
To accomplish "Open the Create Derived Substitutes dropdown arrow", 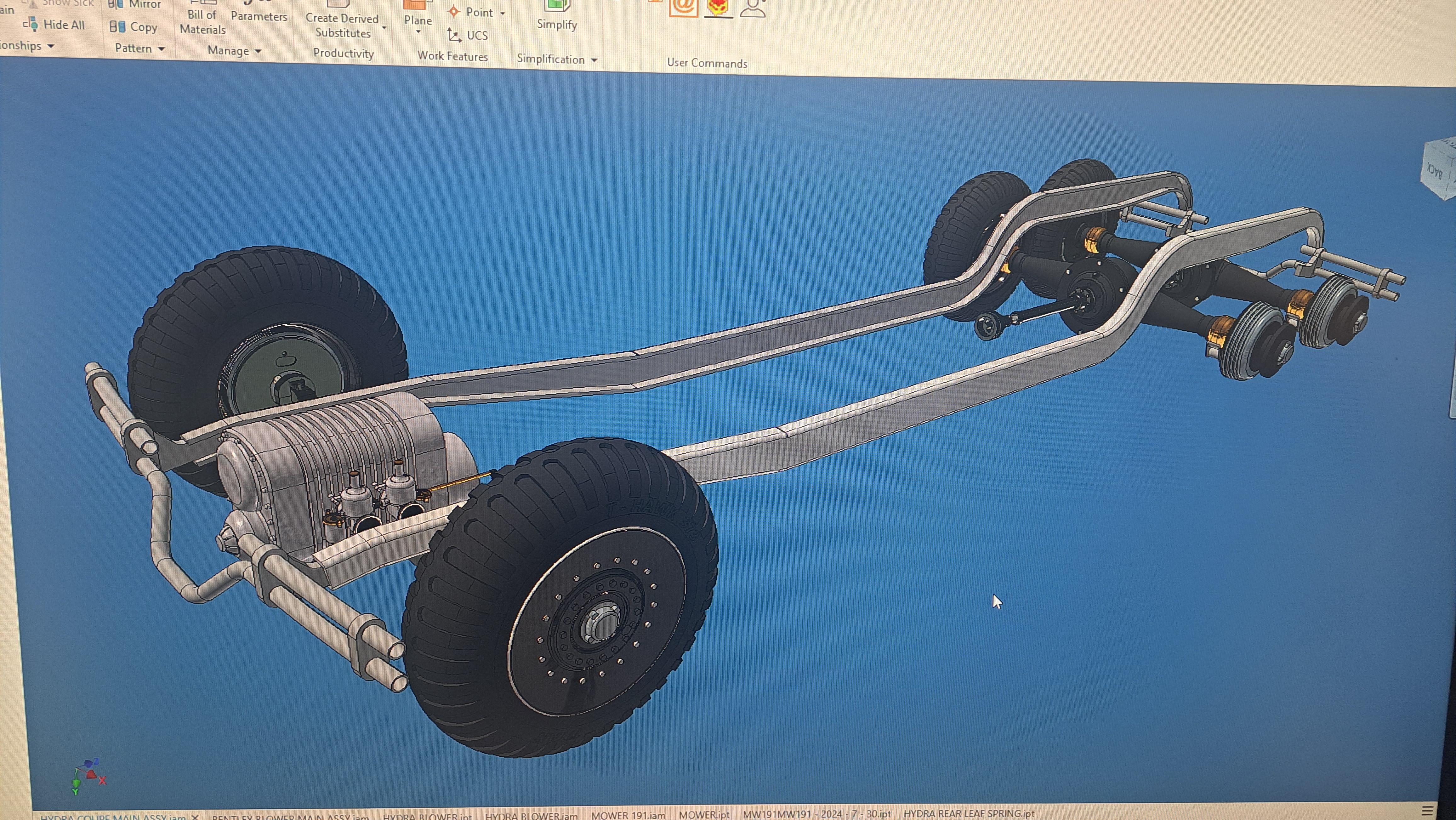I will pyautogui.click(x=384, y=28).
